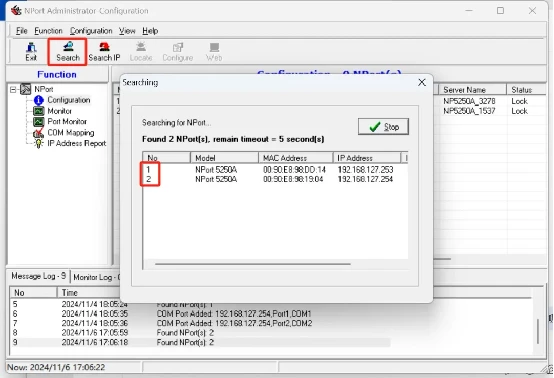The image size is (554, 378).
Task: Select log row 9 at 17:06:18
Action: [x=200, y=342]
